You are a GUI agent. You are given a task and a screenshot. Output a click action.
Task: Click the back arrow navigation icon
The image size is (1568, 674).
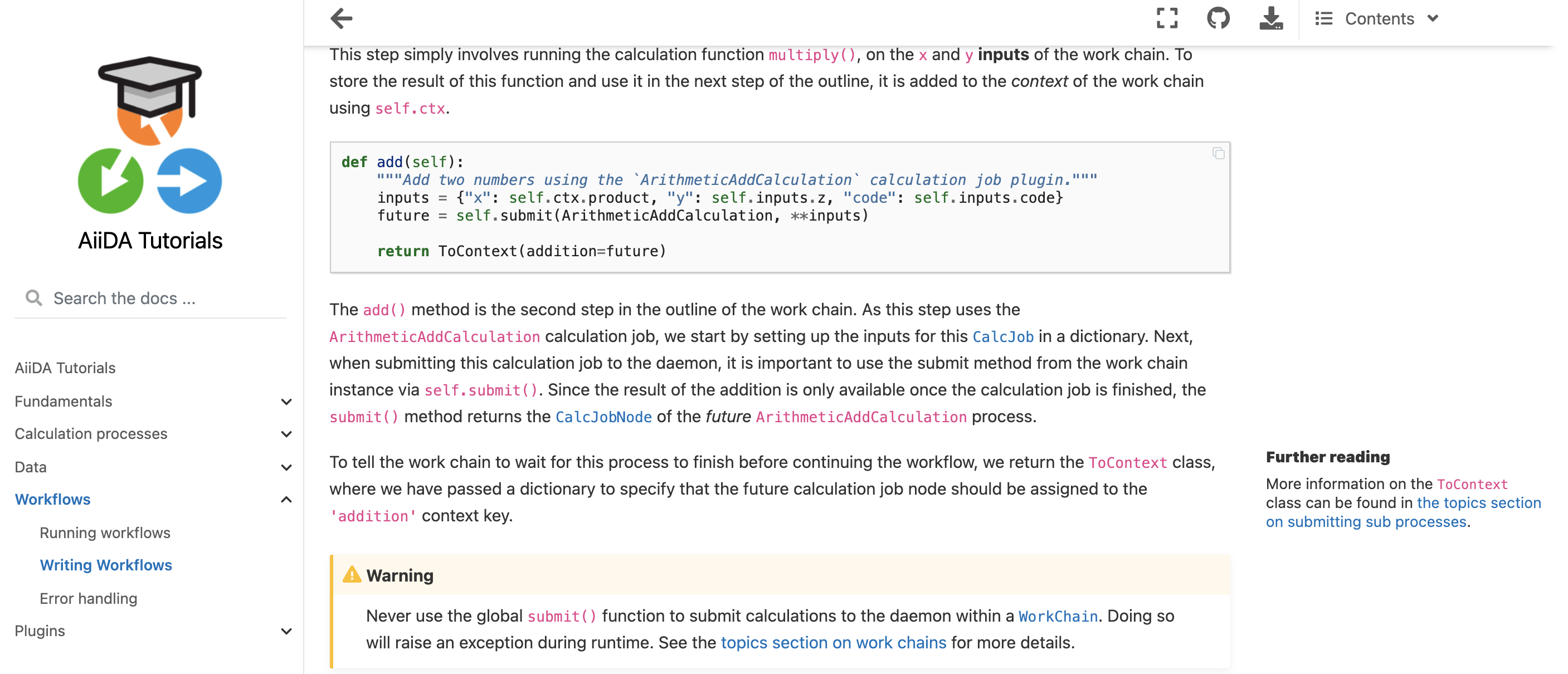point(342,18)
